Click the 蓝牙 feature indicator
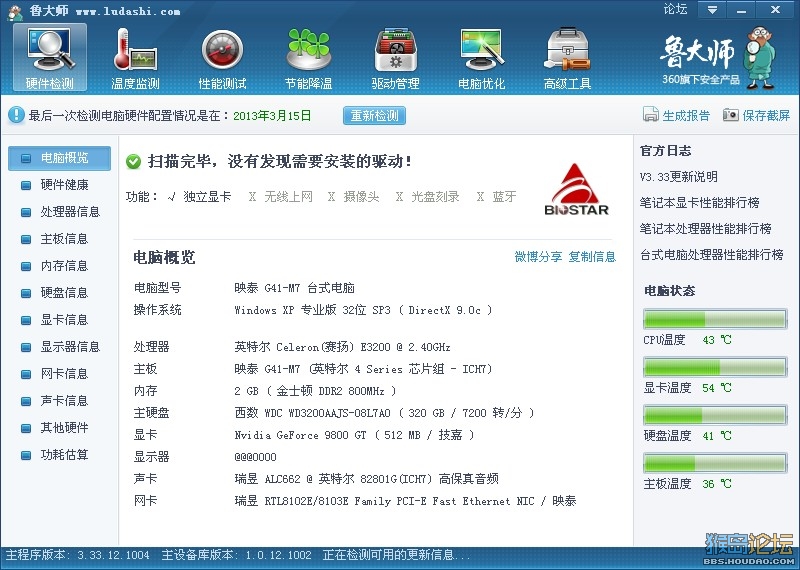 497,197
